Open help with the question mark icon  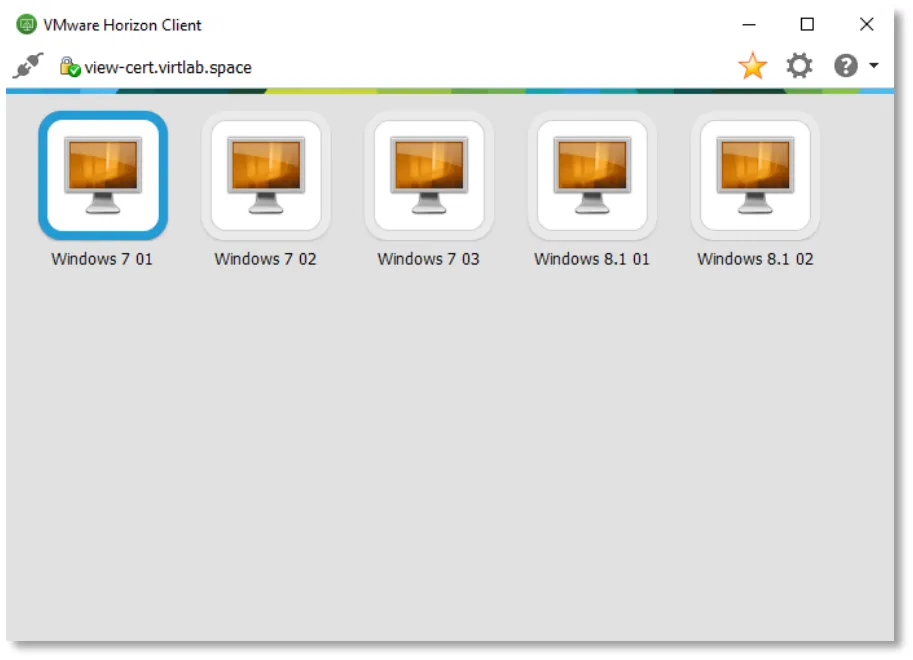point(845,65)
